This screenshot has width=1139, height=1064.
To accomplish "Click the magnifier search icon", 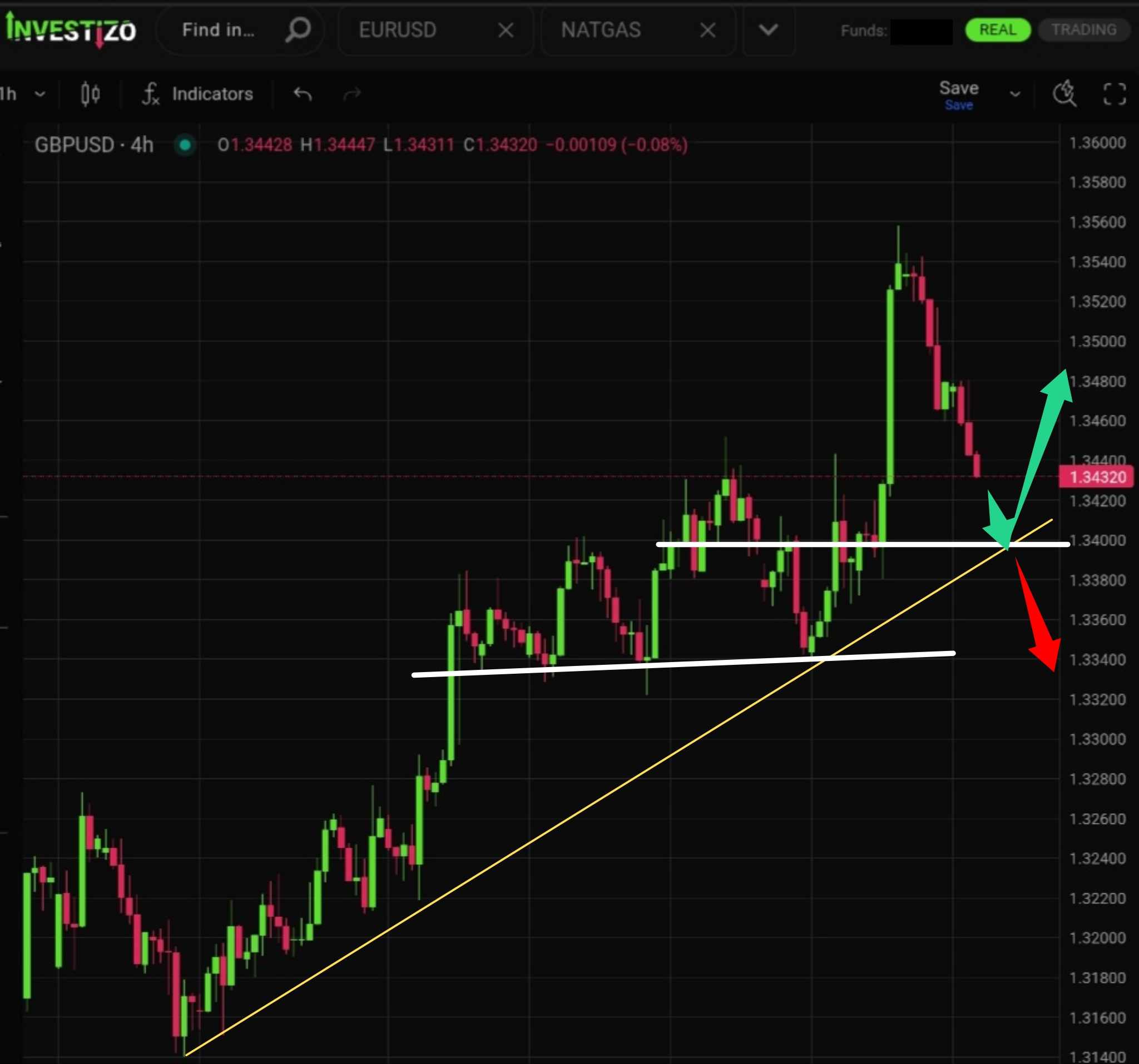I will tap(298, 29).
